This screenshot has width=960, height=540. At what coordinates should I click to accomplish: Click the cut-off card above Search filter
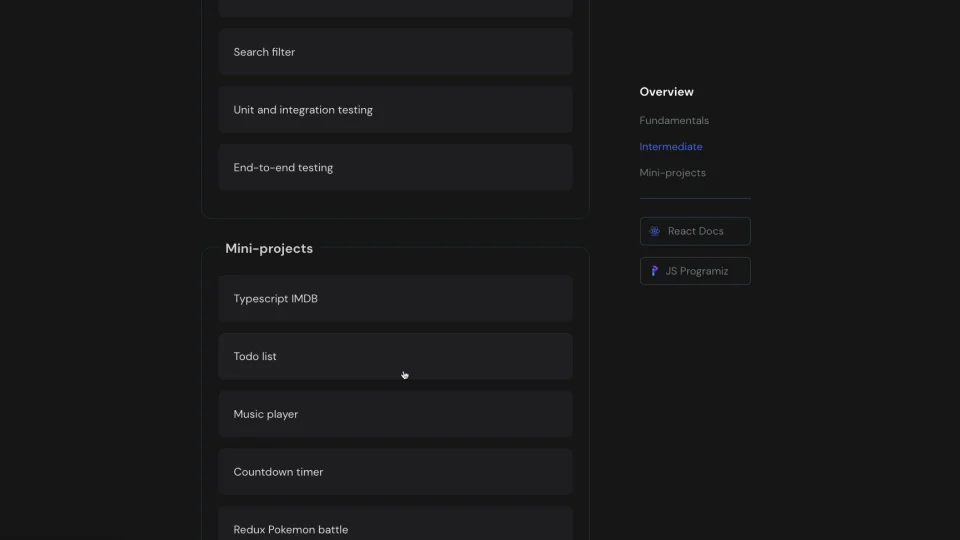[x=395, y=8]
